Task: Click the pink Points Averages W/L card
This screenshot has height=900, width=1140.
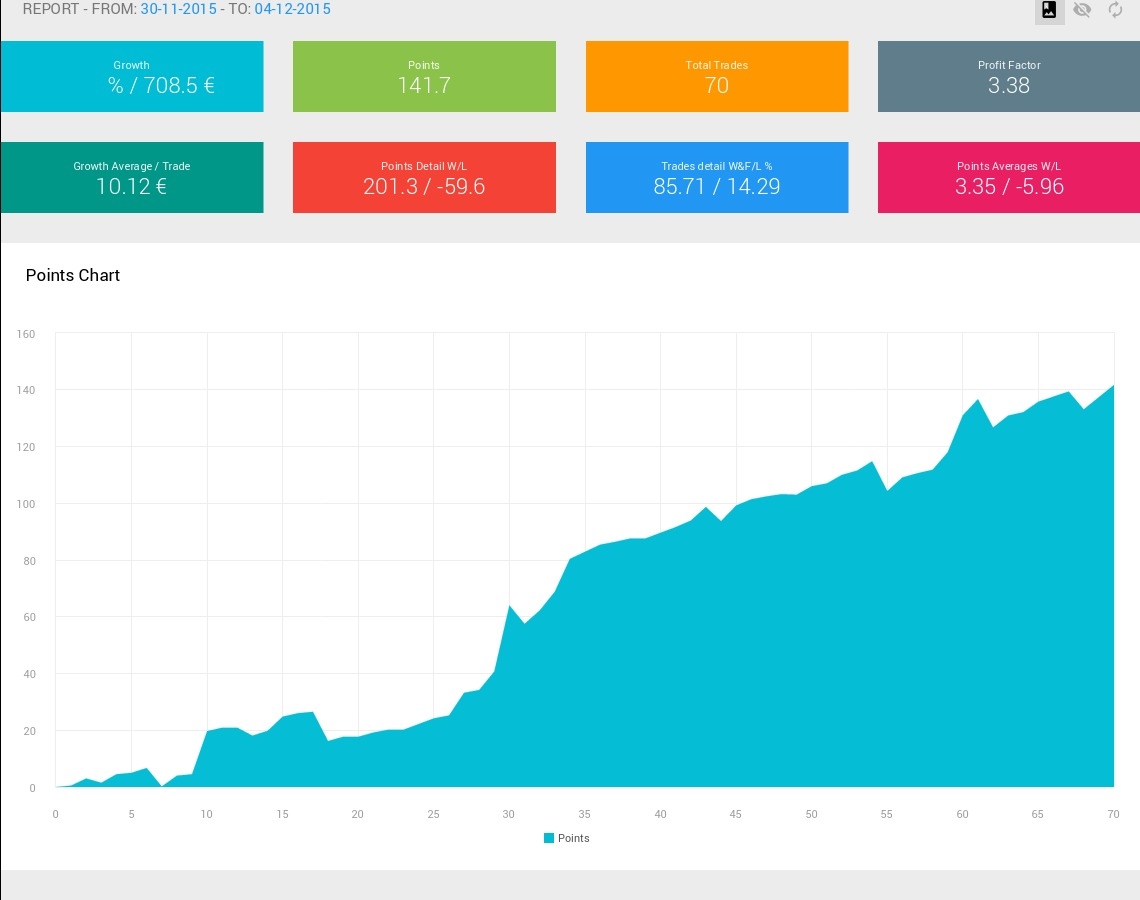Action: [1008, 177]
